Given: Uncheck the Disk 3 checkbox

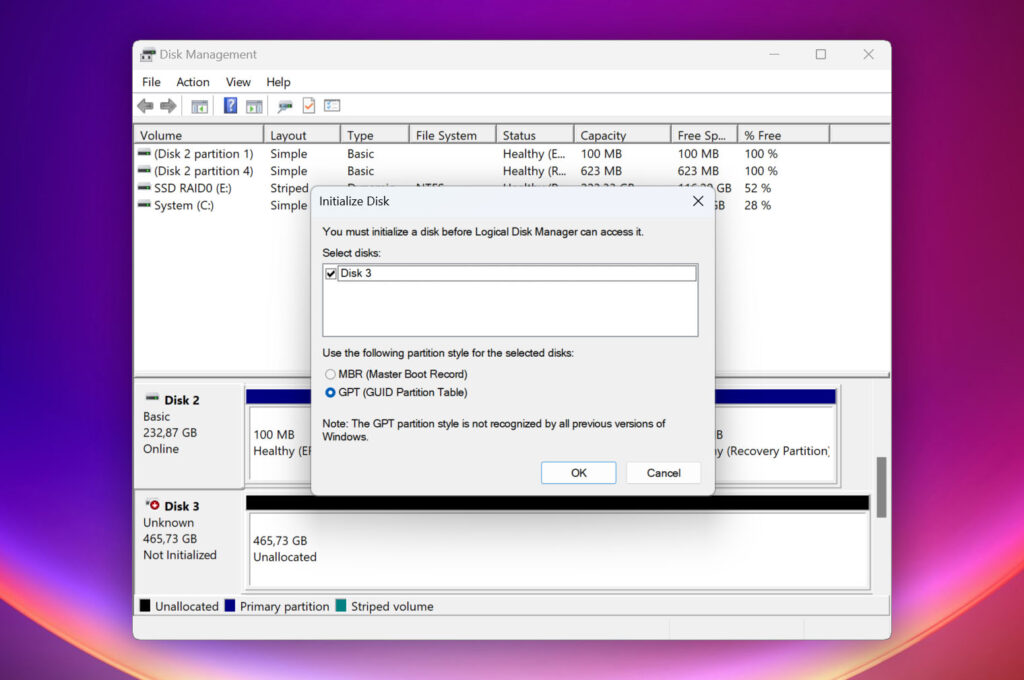Looking at the screenshot, I should tap(331, 273).
